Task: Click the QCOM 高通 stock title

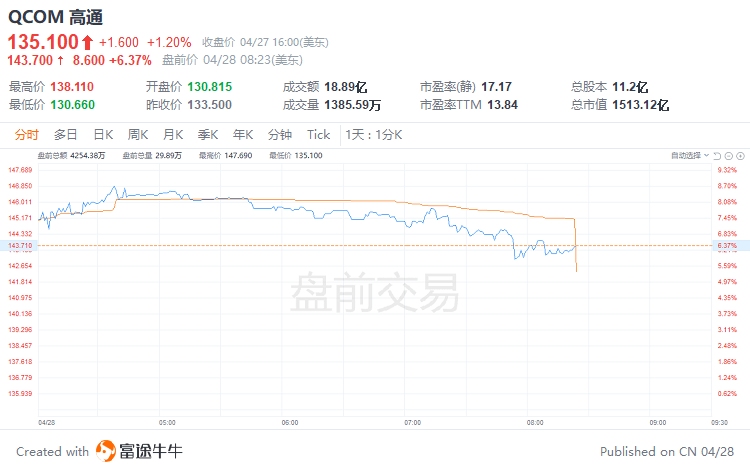Action: point(55,17)
